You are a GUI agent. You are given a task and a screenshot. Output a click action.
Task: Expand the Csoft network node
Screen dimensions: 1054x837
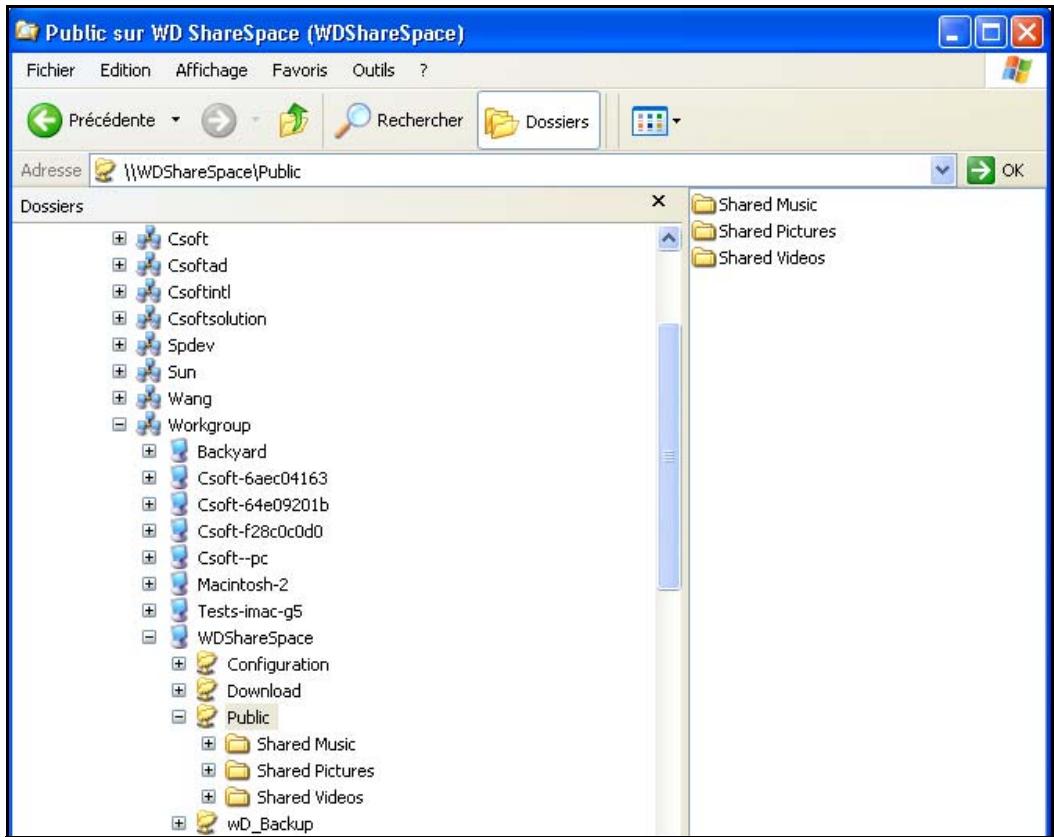point(119,238)
